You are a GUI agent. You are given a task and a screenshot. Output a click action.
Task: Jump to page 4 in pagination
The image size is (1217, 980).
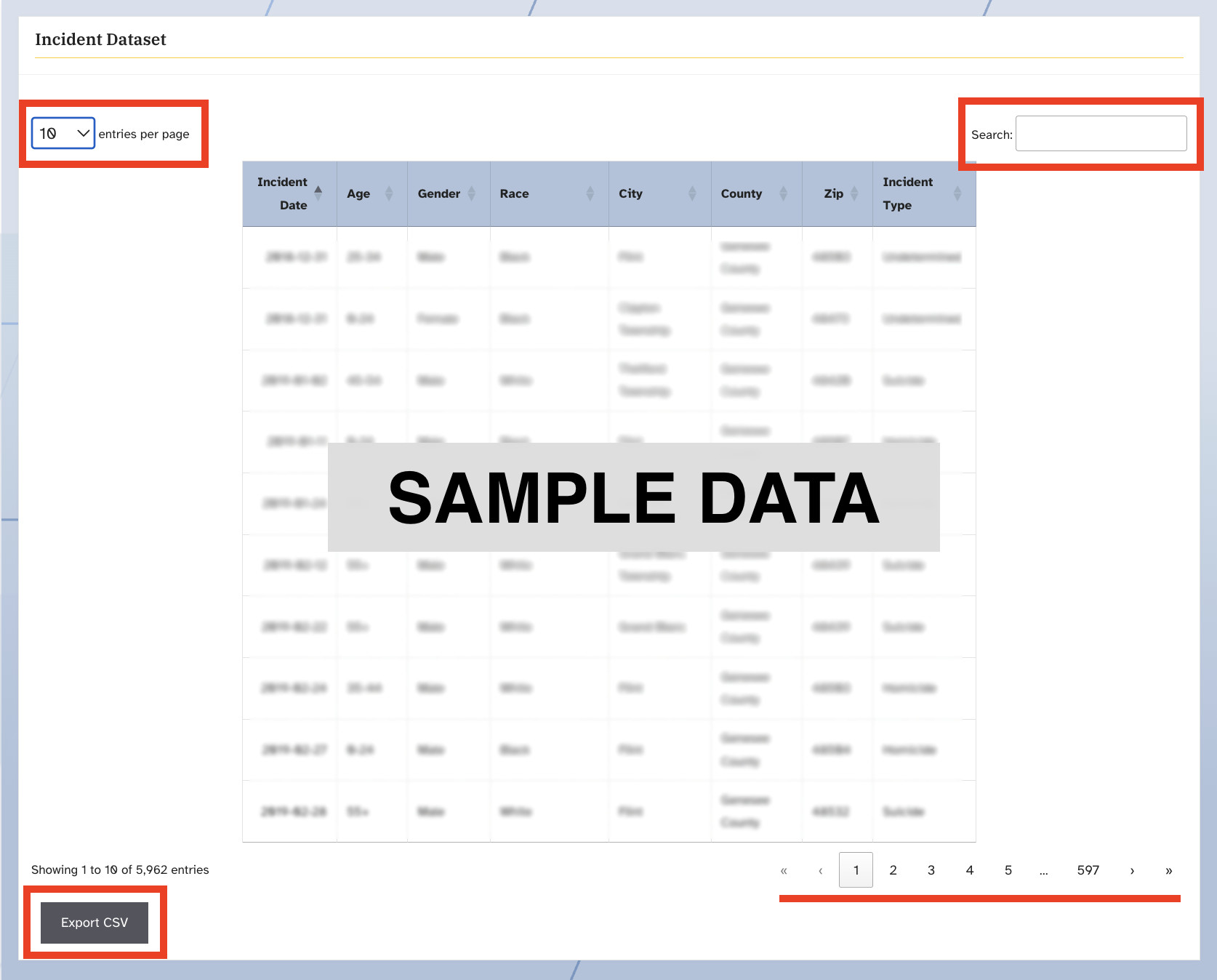pos(969,870)
